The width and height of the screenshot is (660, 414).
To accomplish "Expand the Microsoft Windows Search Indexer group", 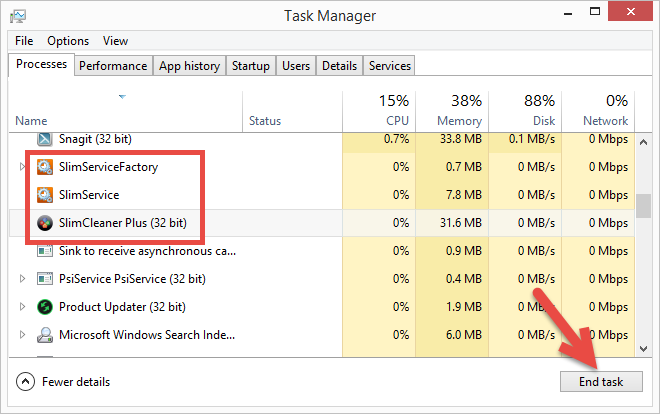I will (22, 335).
